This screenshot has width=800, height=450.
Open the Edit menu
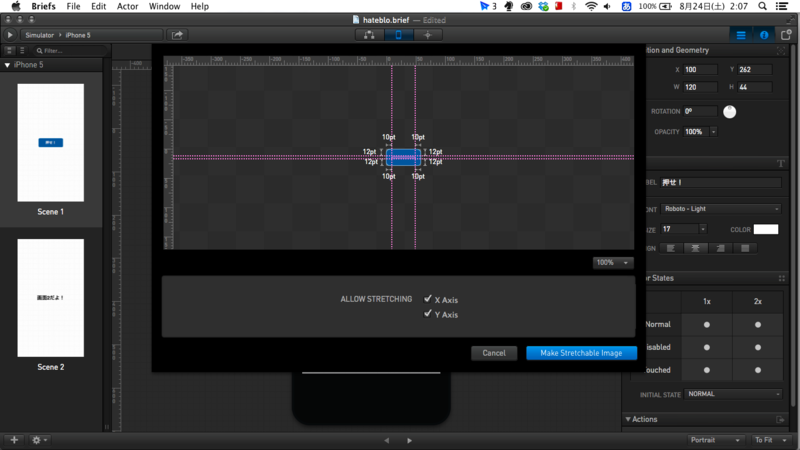click(98, 7)
